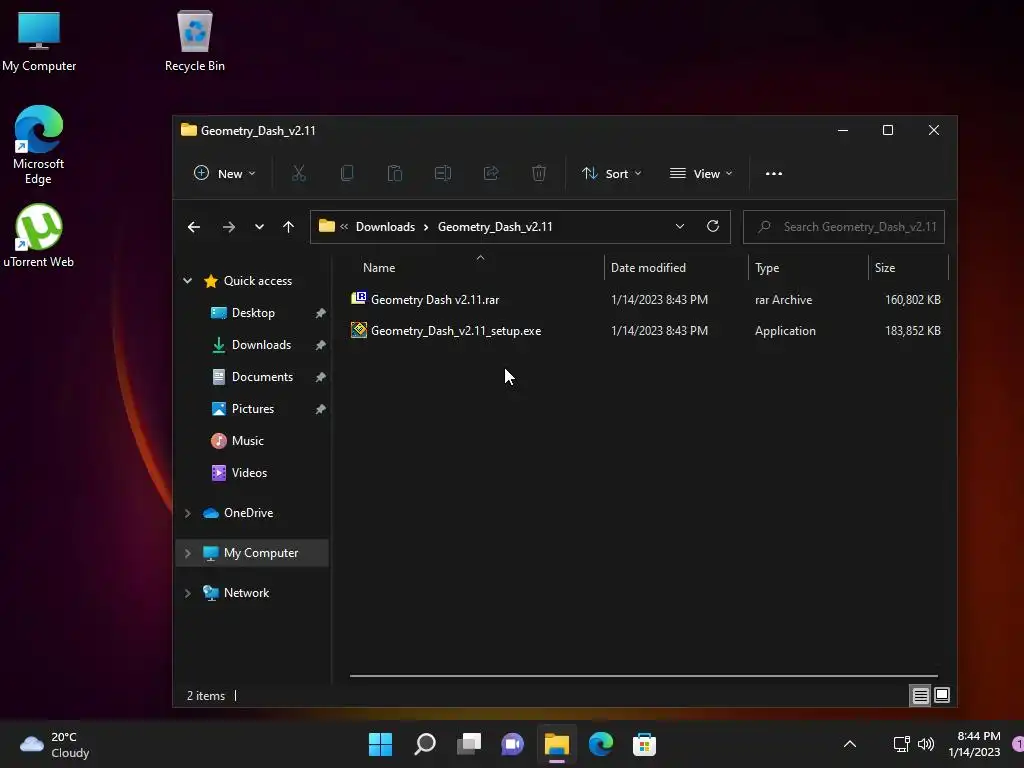Screen dimensions: 1024x768
Task: Collapse the Quick access tree
Action: pyautogui.click(x=187, y=281)
